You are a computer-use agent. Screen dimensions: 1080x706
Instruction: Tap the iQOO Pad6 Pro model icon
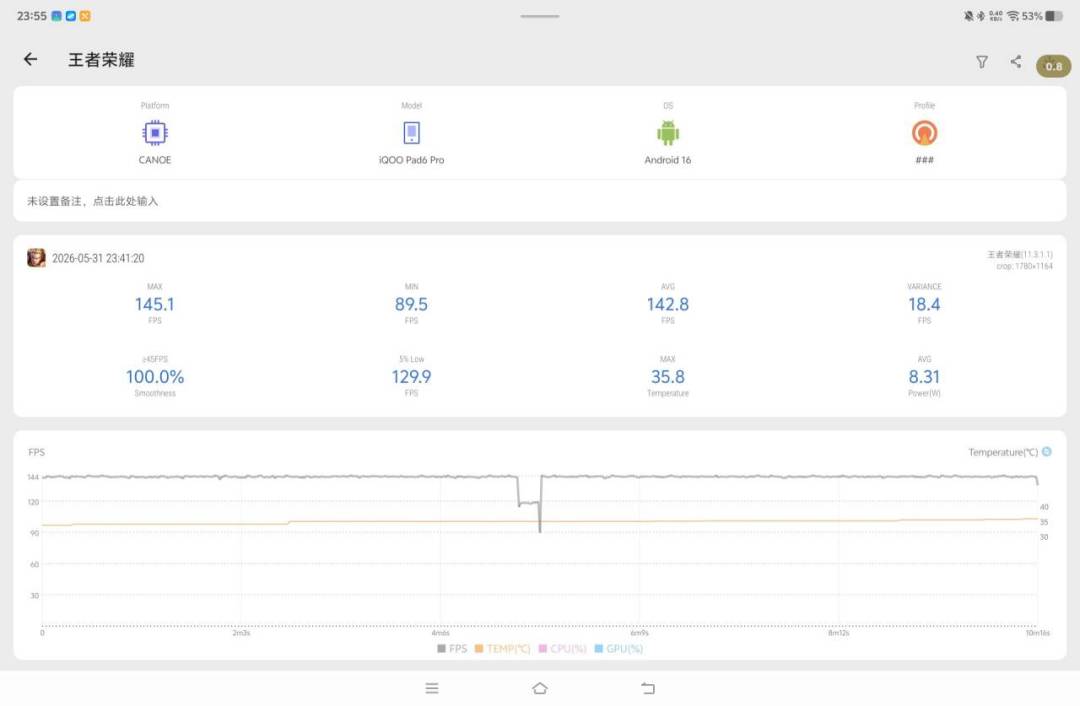[x=411, y=133]
